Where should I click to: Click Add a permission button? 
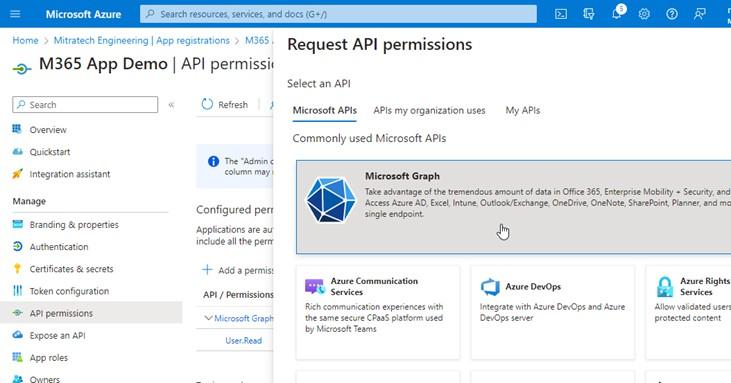pos(238,270)
